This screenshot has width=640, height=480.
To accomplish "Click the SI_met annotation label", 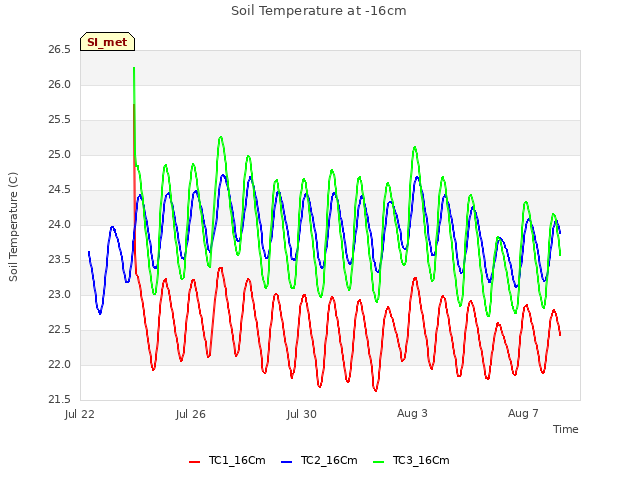I will (107, 42).
